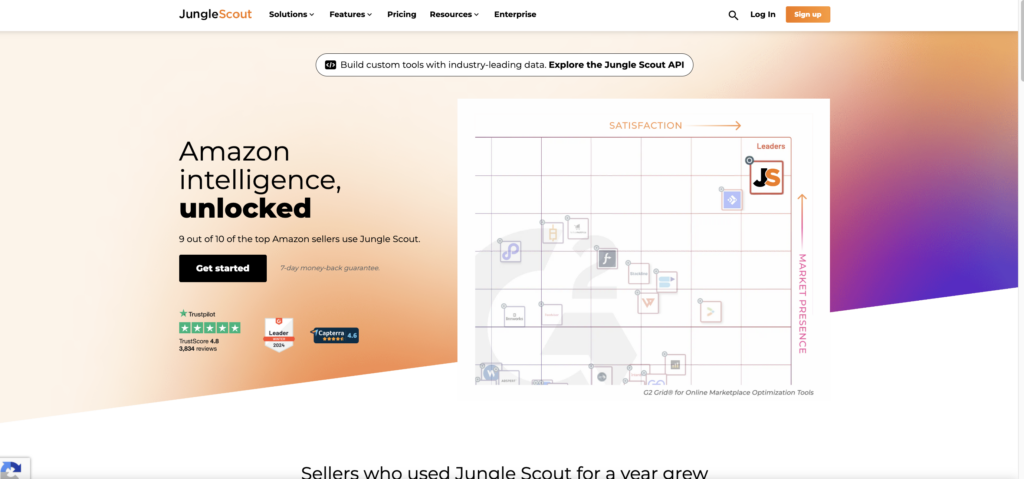The width and height of the screenshot is (1024, 479).
Task: Click '7-day money-back guarantee.' text
Action: click(330, 268)
